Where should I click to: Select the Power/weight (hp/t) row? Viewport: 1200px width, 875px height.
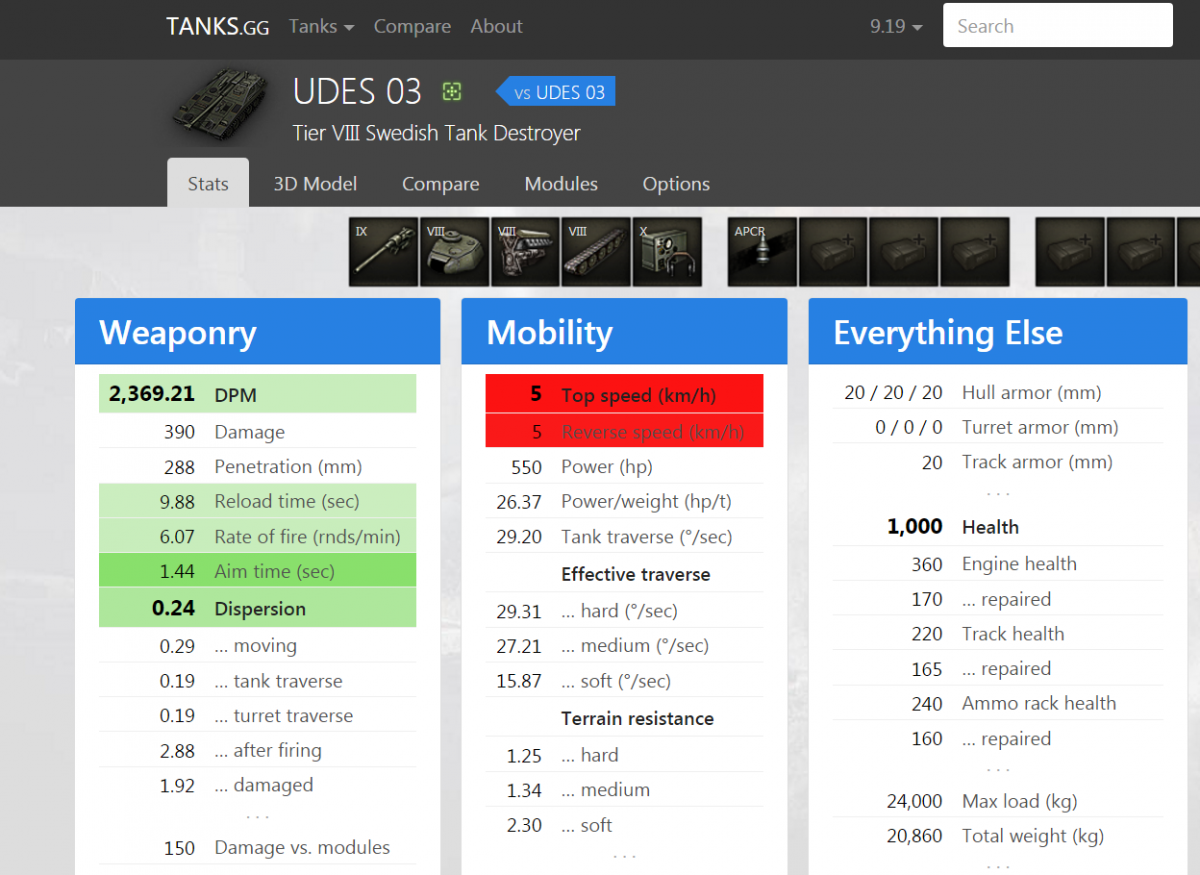[624, 501]
